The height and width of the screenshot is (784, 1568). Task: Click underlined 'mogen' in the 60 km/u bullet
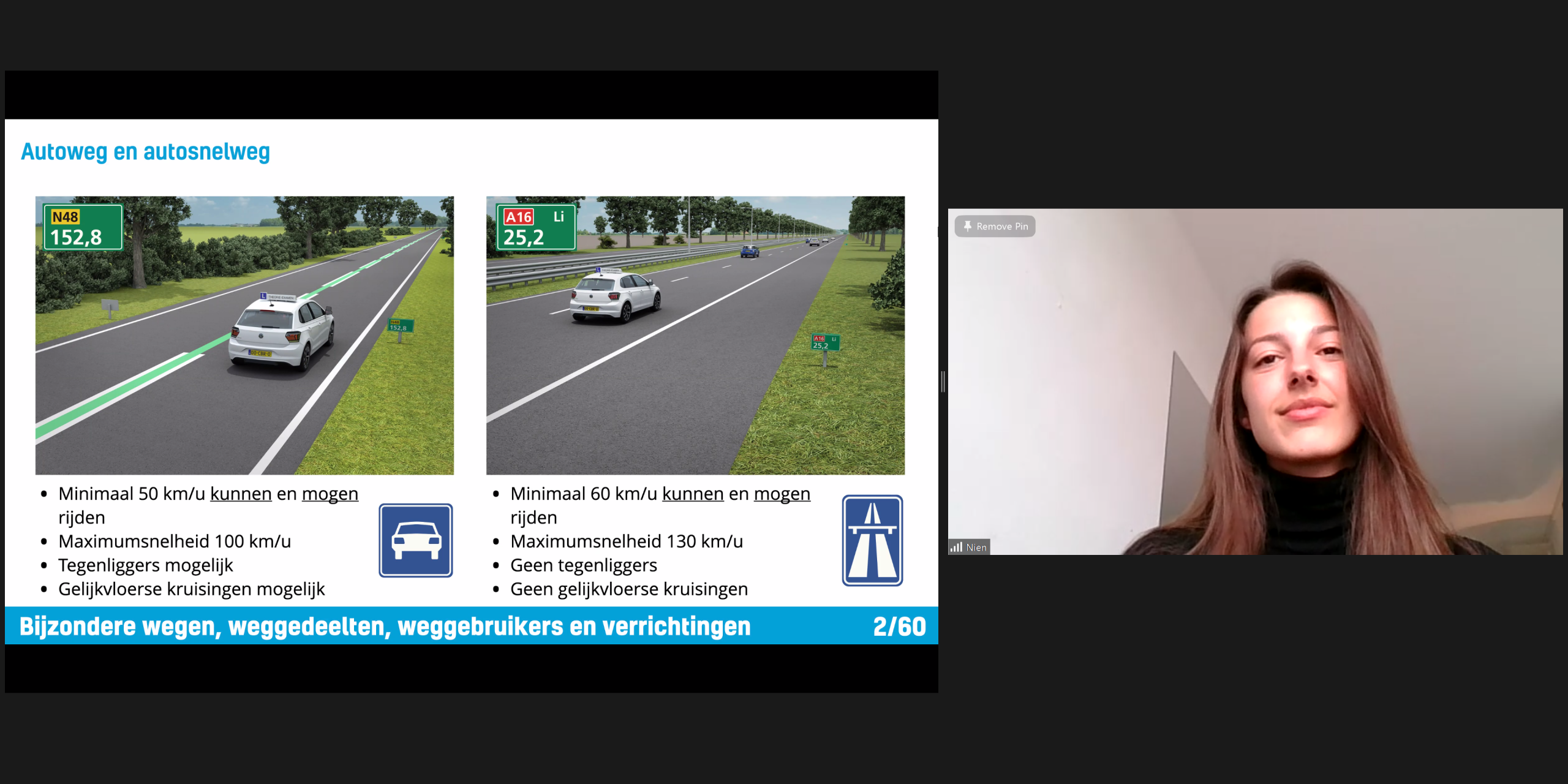pyautogui.click(x=782, y=494)
